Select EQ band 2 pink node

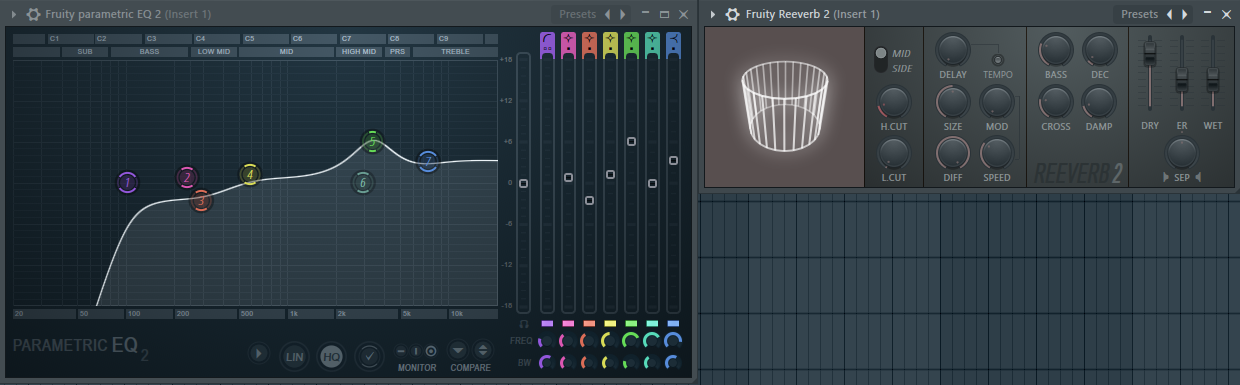click(x=187, y=178)
